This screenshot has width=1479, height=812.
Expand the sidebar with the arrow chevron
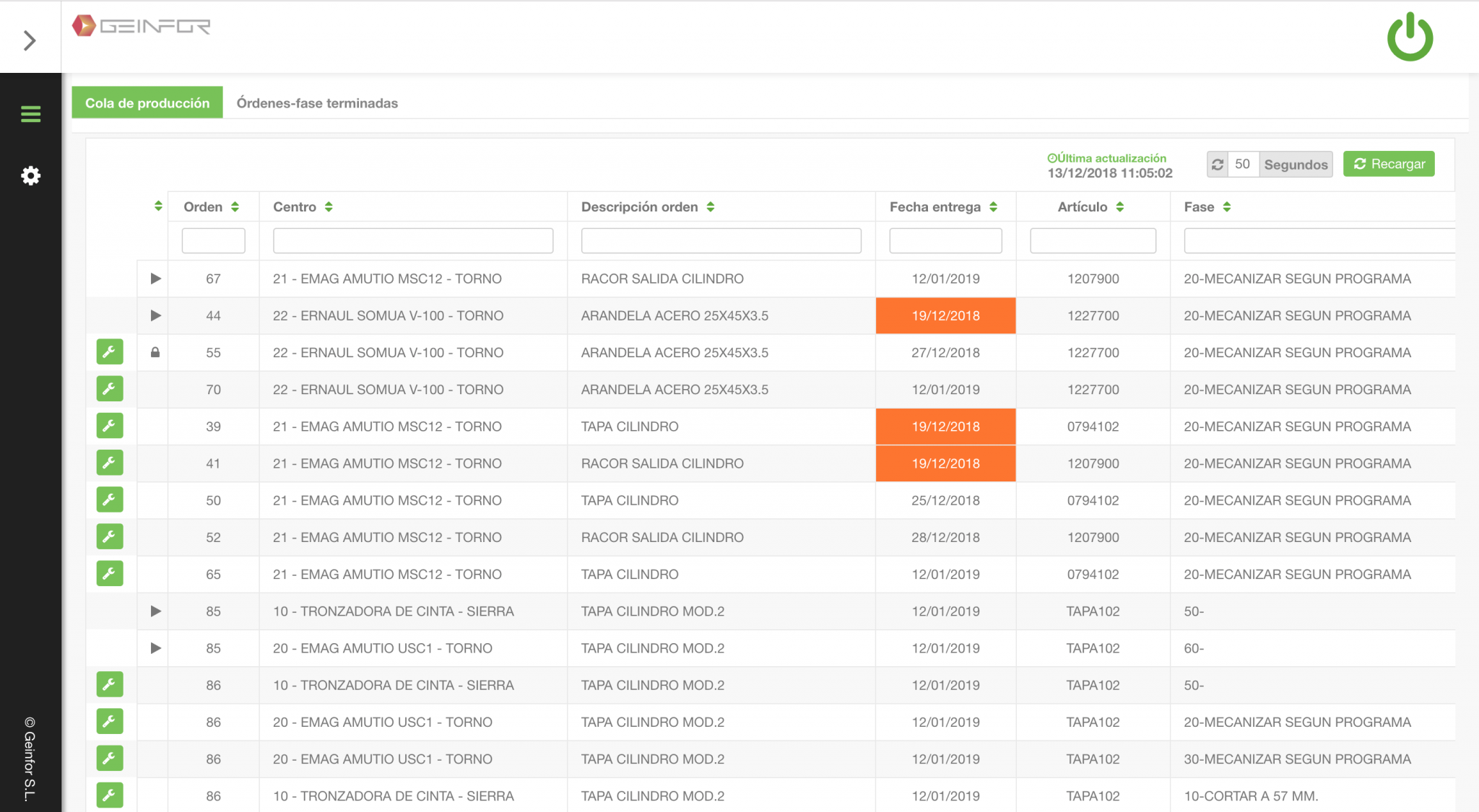30,41
